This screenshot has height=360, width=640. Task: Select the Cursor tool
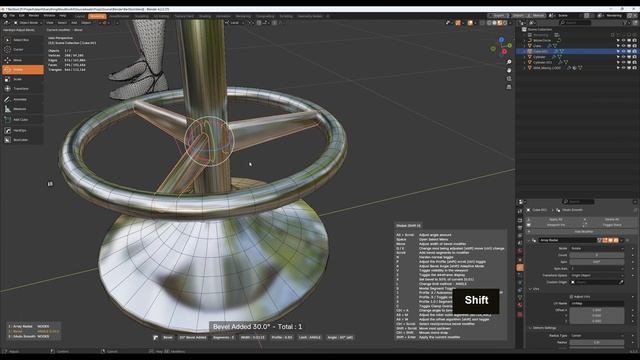click(x=22, y=50)
